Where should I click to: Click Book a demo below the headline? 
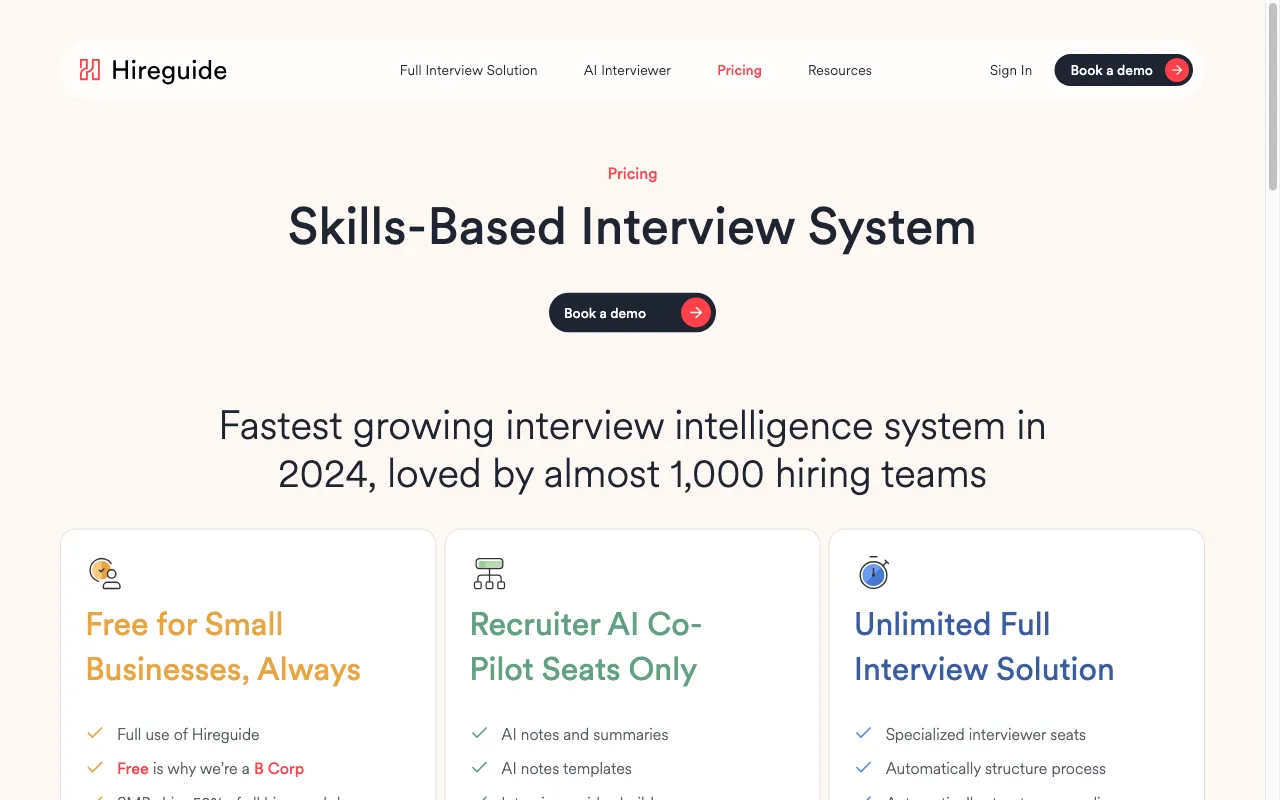pyautogui.click(x=632, y=313)
